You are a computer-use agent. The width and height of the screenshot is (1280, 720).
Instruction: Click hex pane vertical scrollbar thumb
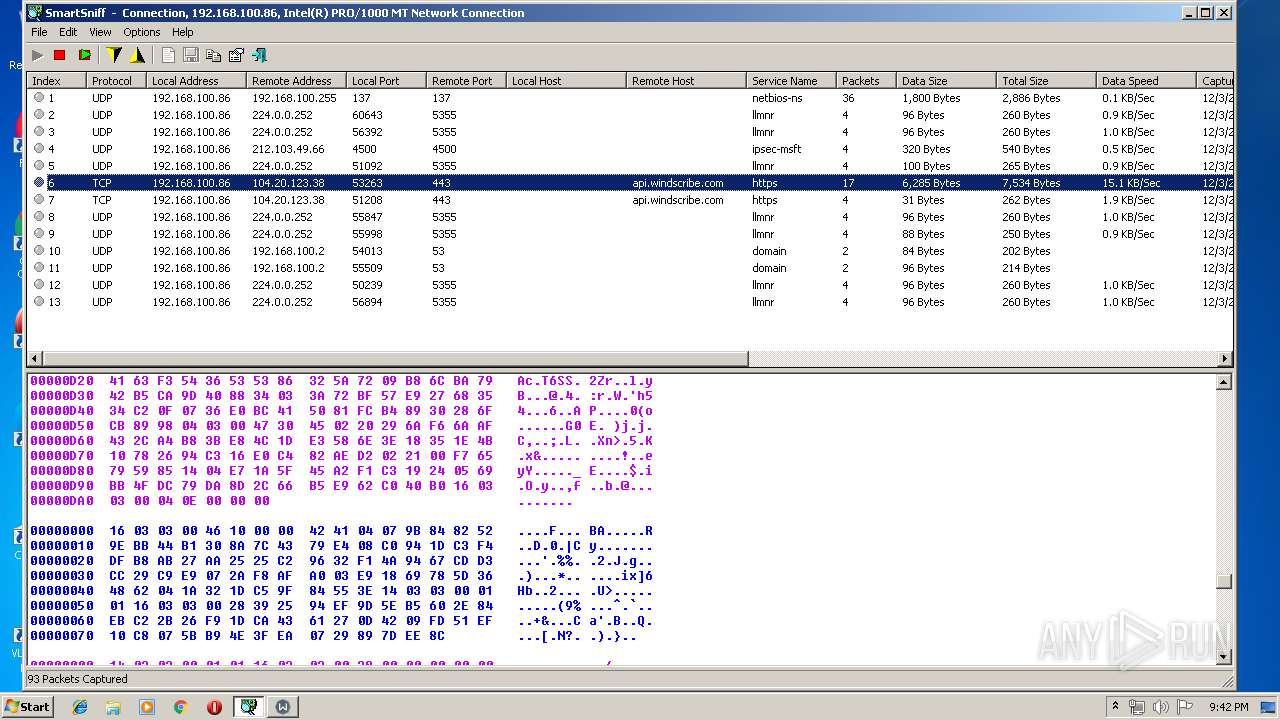point(1224,582)
